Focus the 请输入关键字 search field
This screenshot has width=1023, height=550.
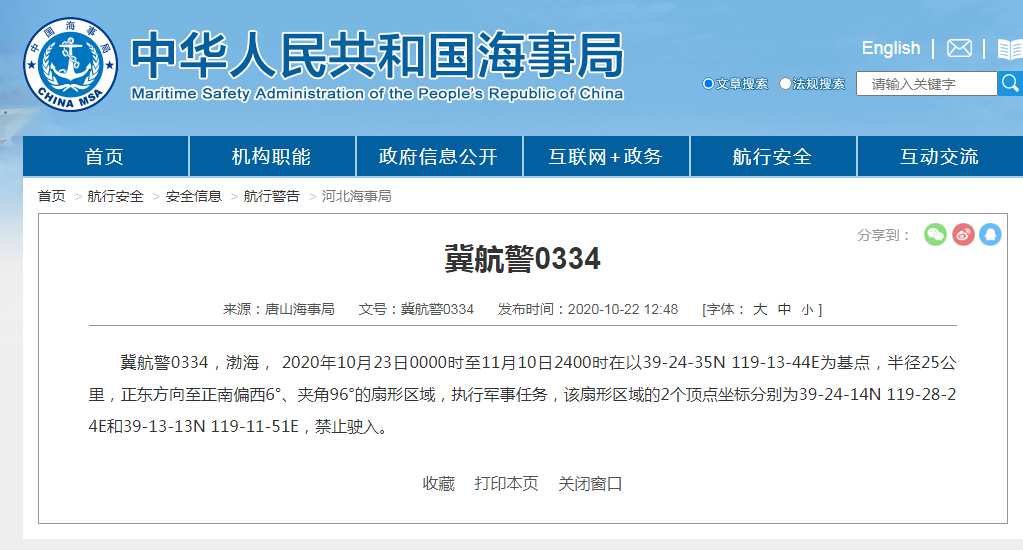[x=926, y=84]
